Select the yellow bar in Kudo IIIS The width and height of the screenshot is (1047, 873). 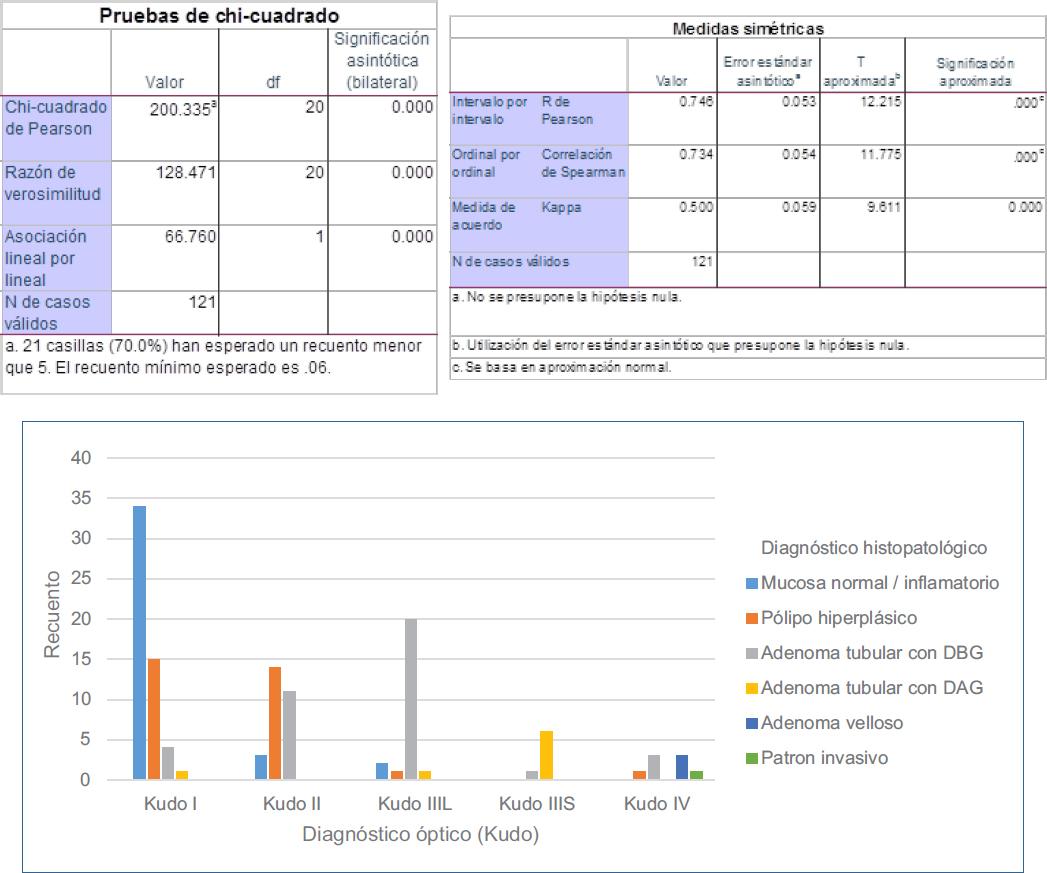click(x=546, y=755)
